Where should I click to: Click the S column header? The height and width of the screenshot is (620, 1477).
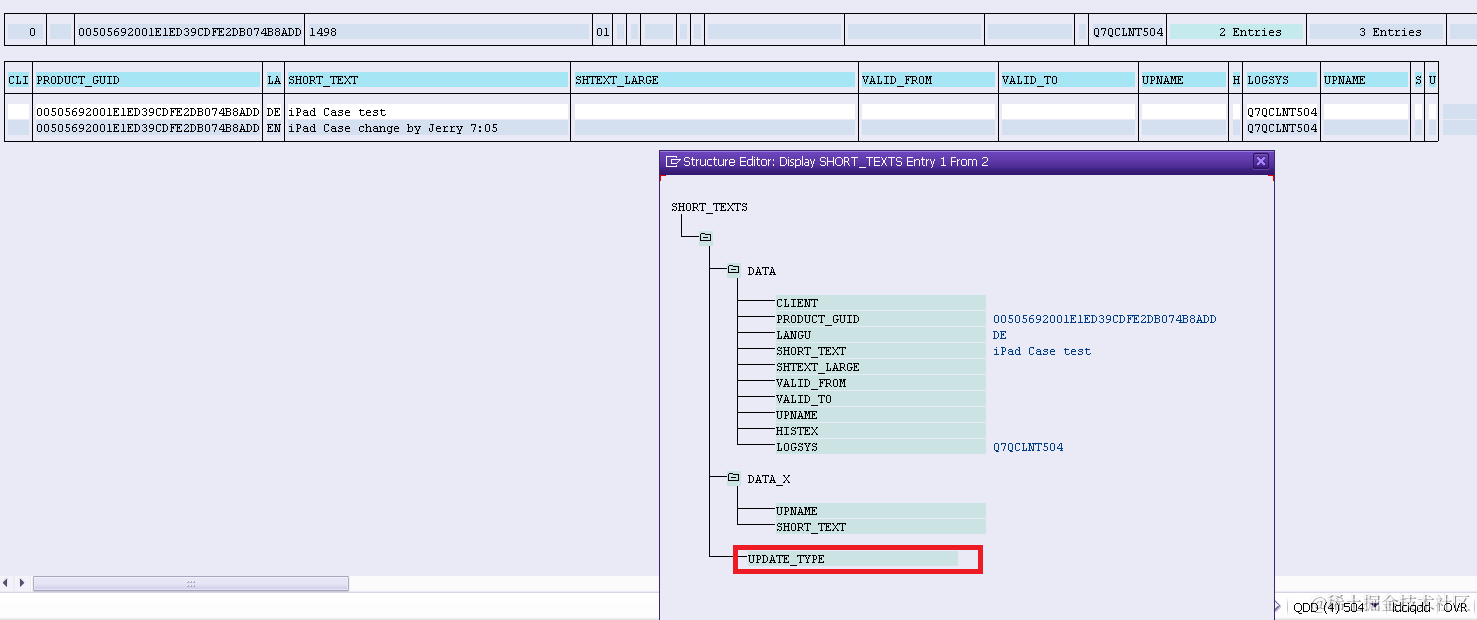tap(1418, 80)
